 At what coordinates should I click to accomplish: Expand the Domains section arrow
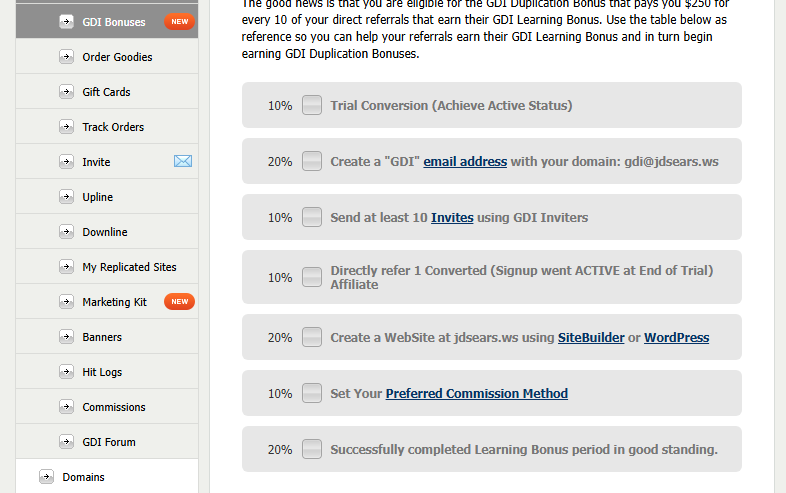click(x=46, y=477)
